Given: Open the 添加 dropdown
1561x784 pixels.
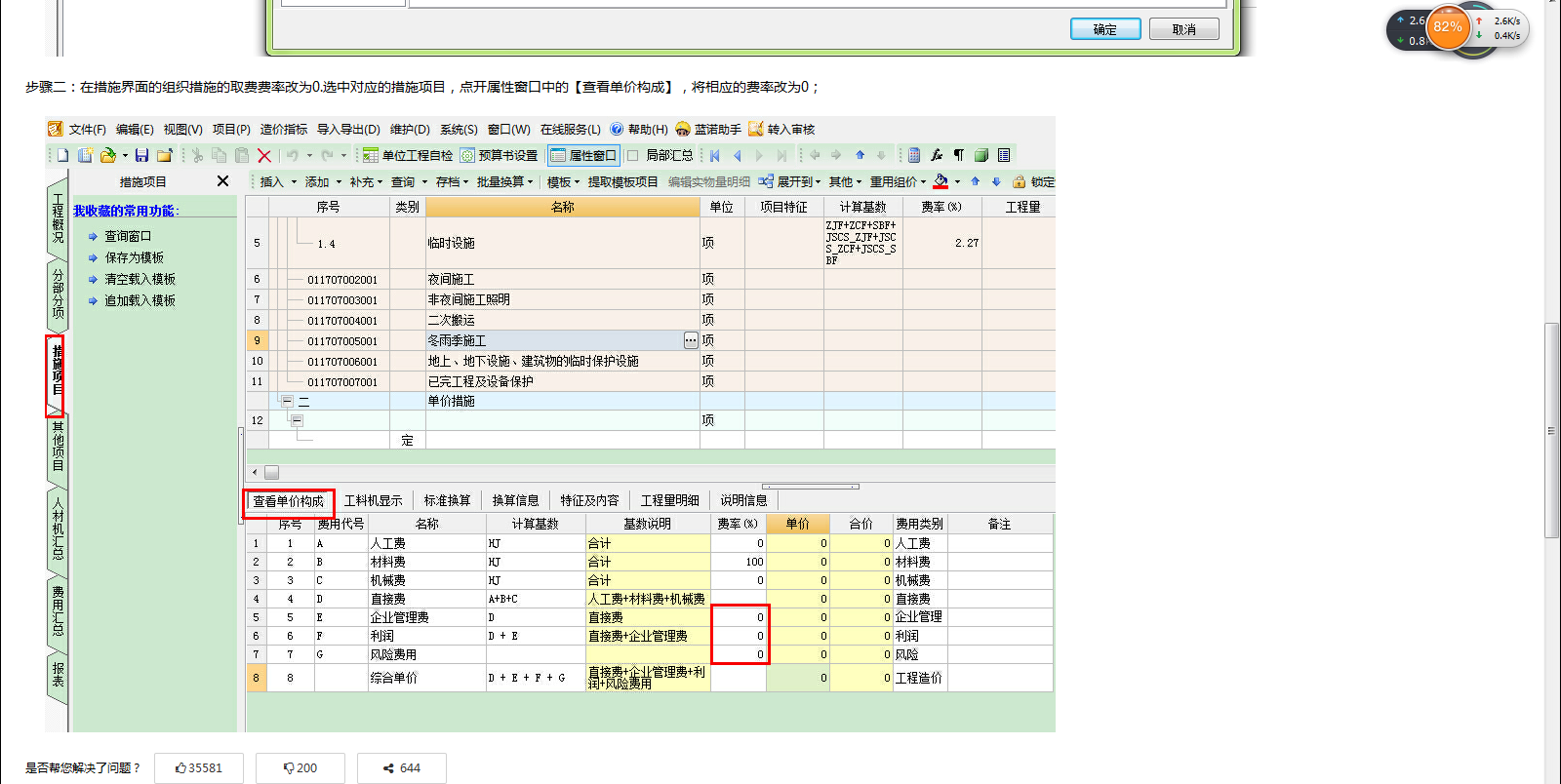Looking at the screenshot, I should click(323, 181).
